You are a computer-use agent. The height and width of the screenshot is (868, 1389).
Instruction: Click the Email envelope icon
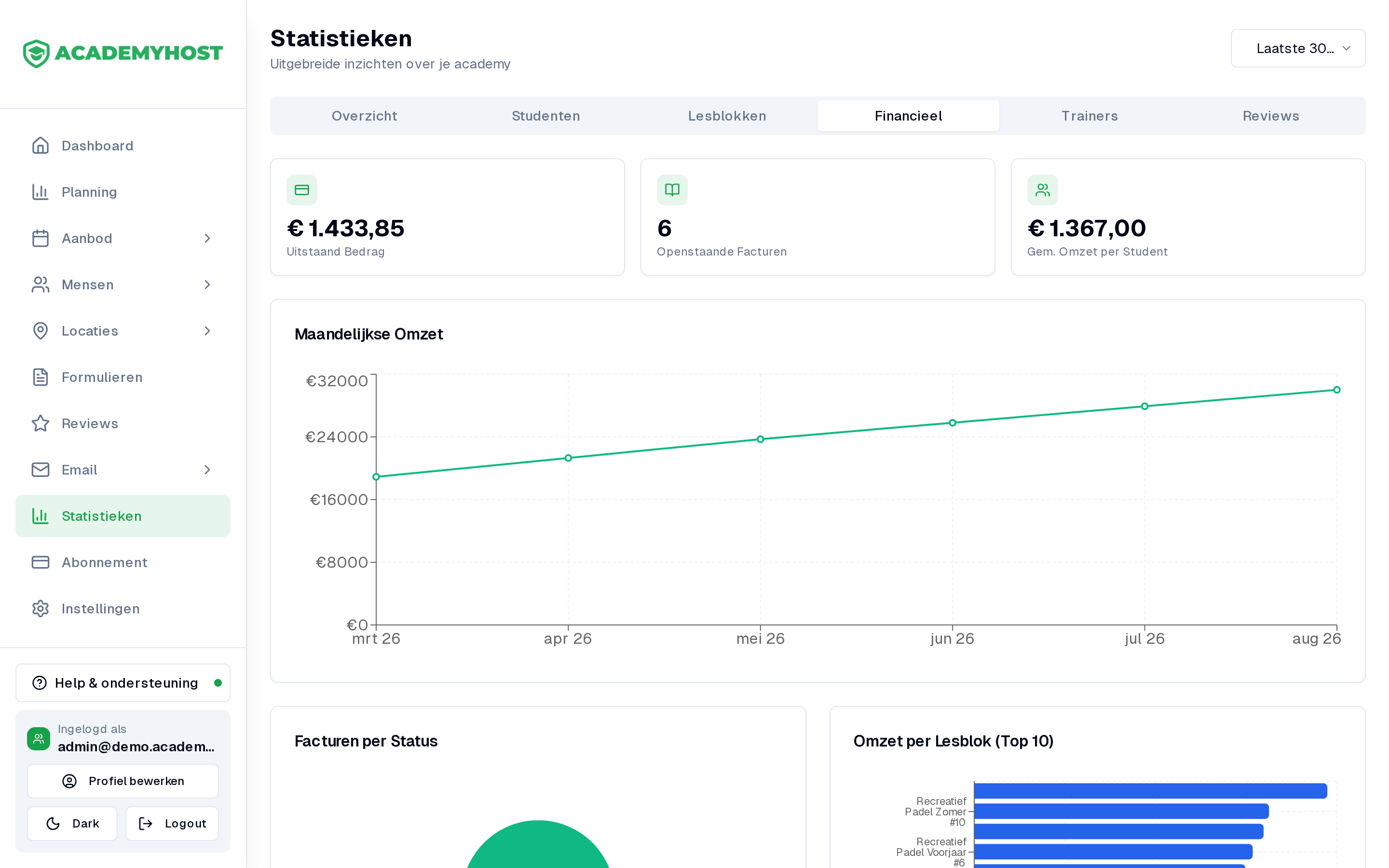pos(40,470)
